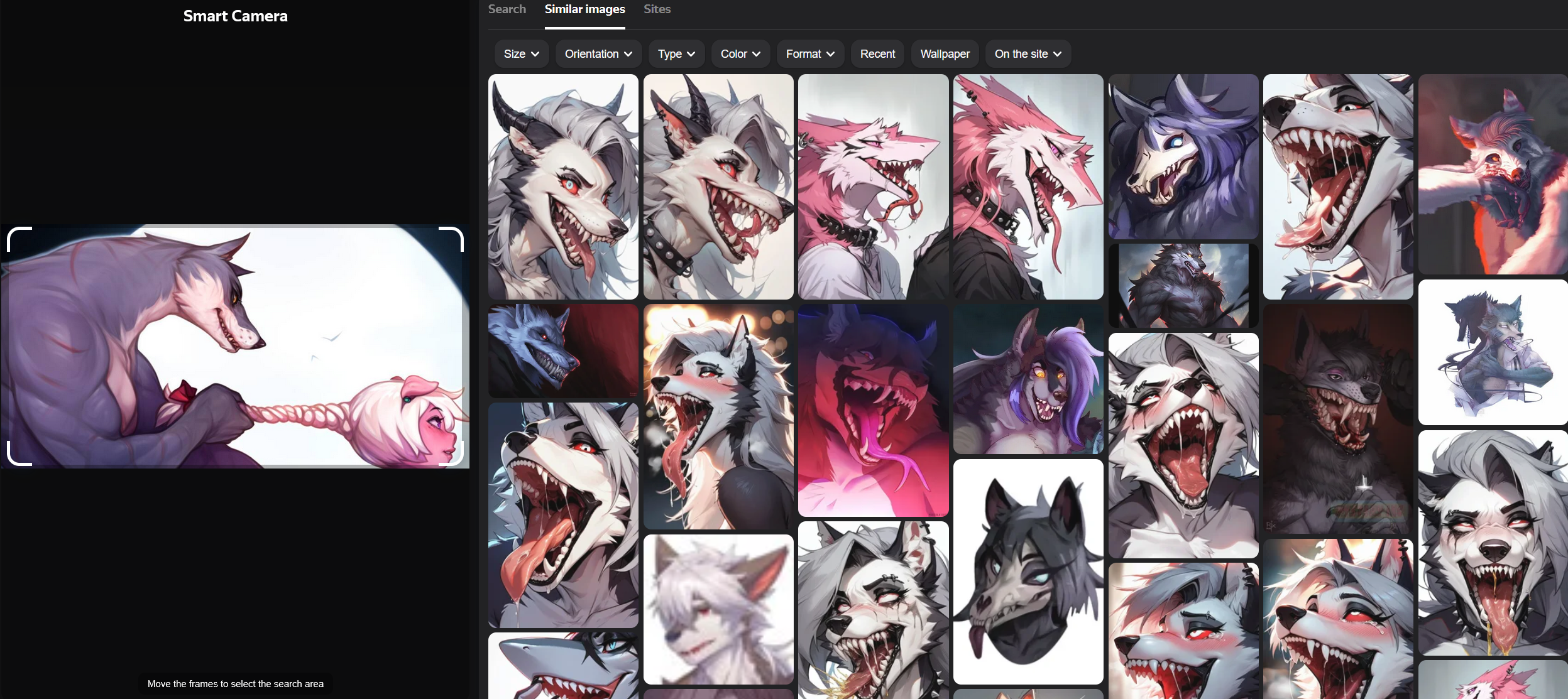Click the bottom-right crop frame corner handle
1568x699 pixels.
tap(452, 454)
